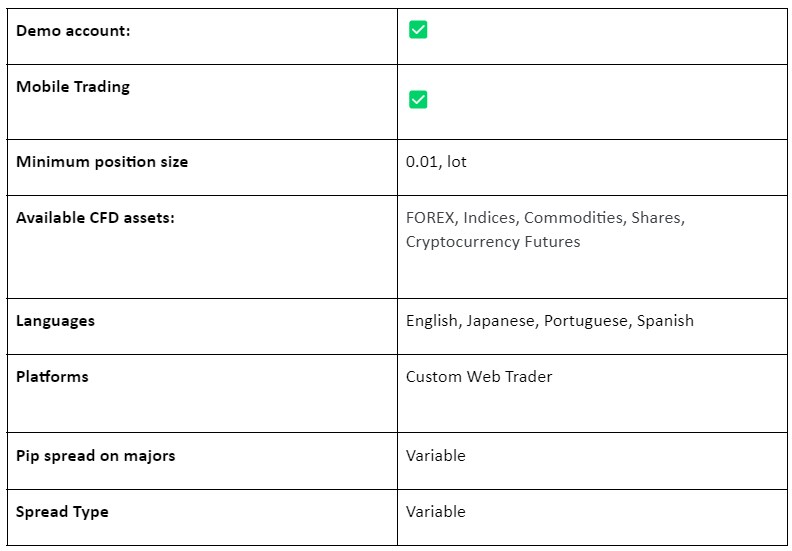Screen dimensions: 792x551
Task: Click the Available CFD assets label
Action: click(x=95, y=218)
